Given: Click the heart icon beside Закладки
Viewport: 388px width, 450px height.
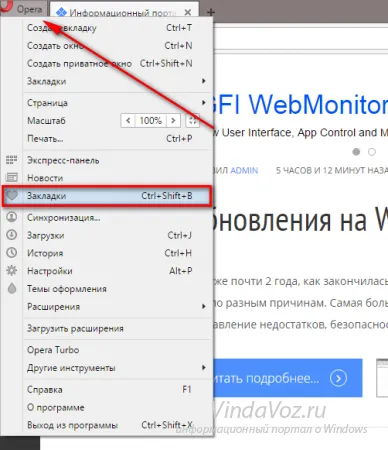Looking at the screenshot, I should coord(12,195).
